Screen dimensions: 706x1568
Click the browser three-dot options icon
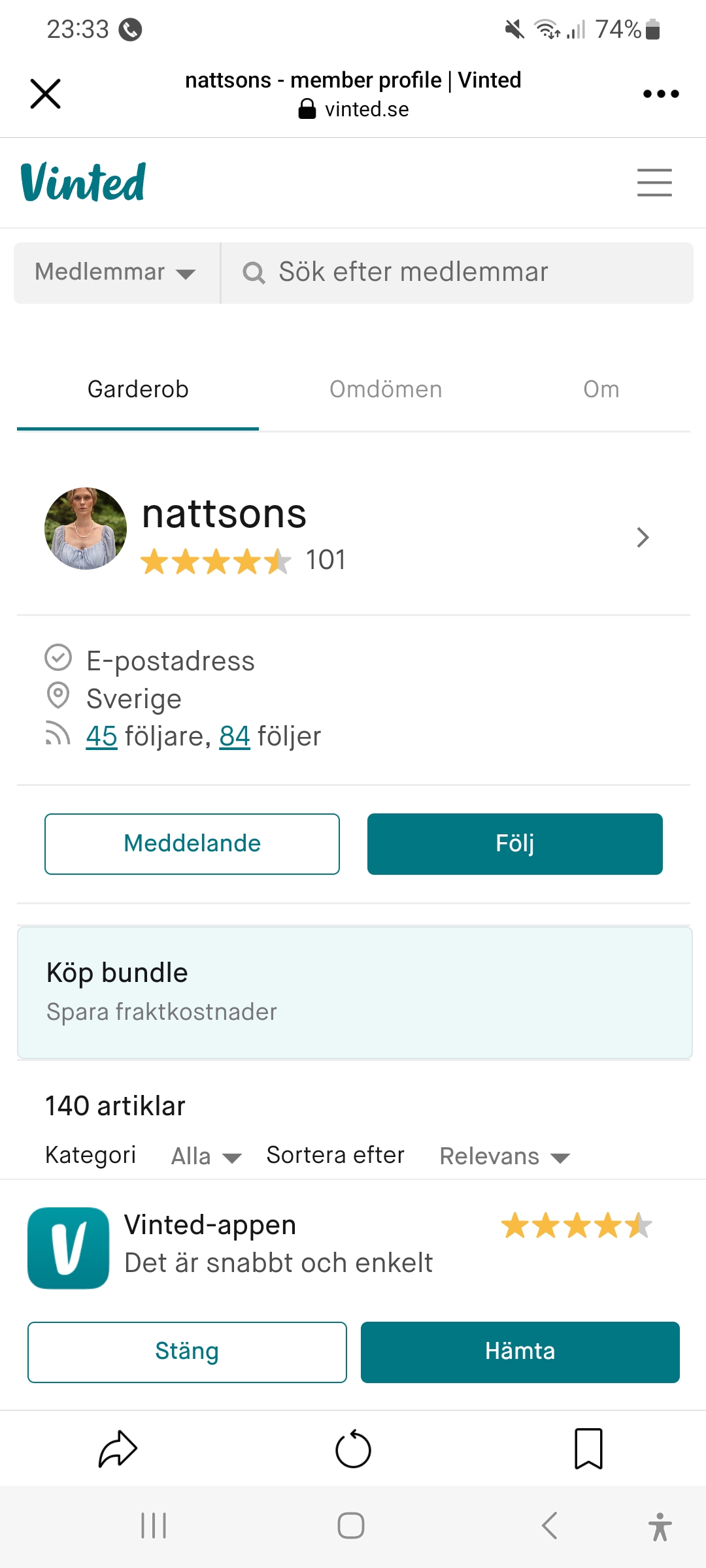click(661, 94)
